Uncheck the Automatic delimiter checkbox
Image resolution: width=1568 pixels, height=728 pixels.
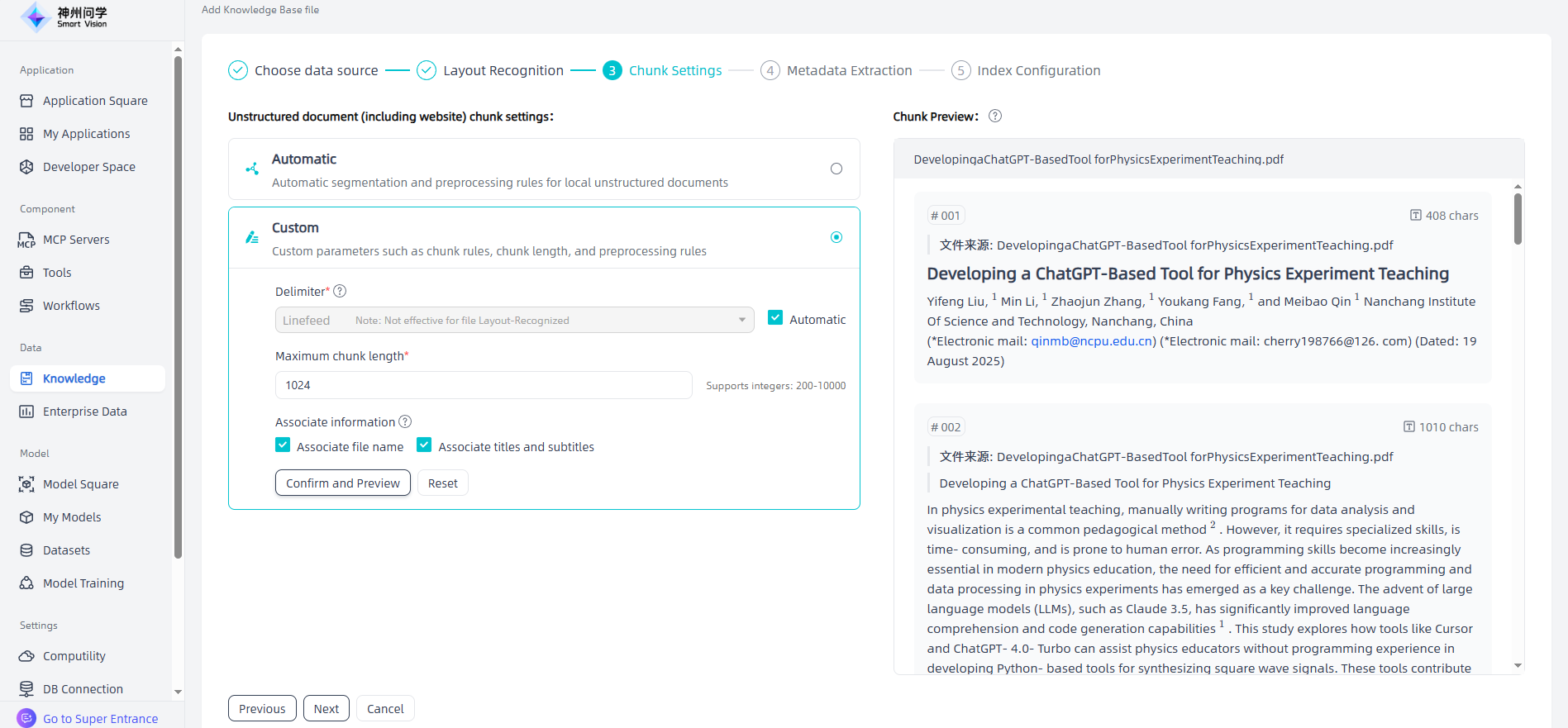(775, 318)
